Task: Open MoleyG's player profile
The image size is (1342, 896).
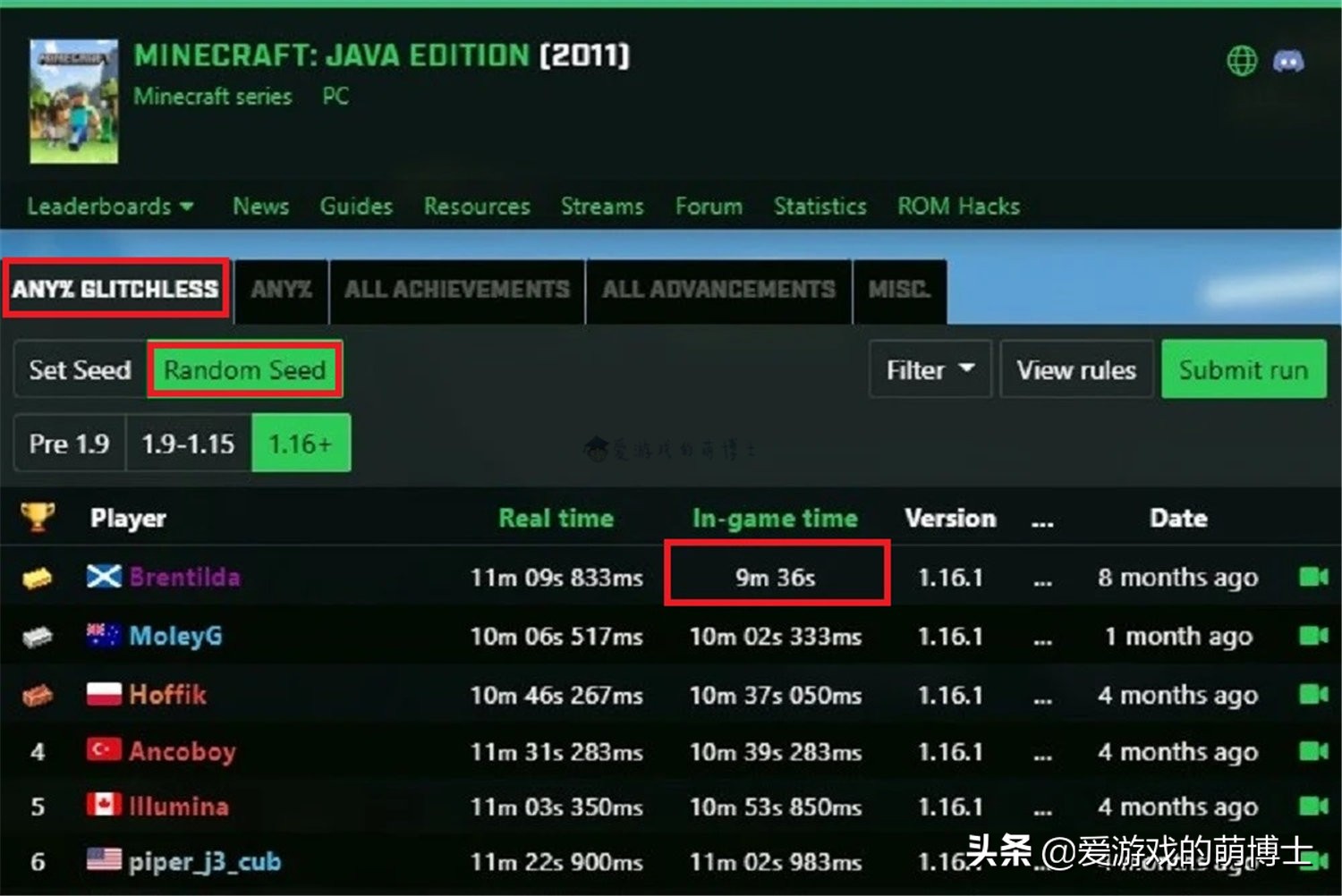Action: tap(175, 636)
